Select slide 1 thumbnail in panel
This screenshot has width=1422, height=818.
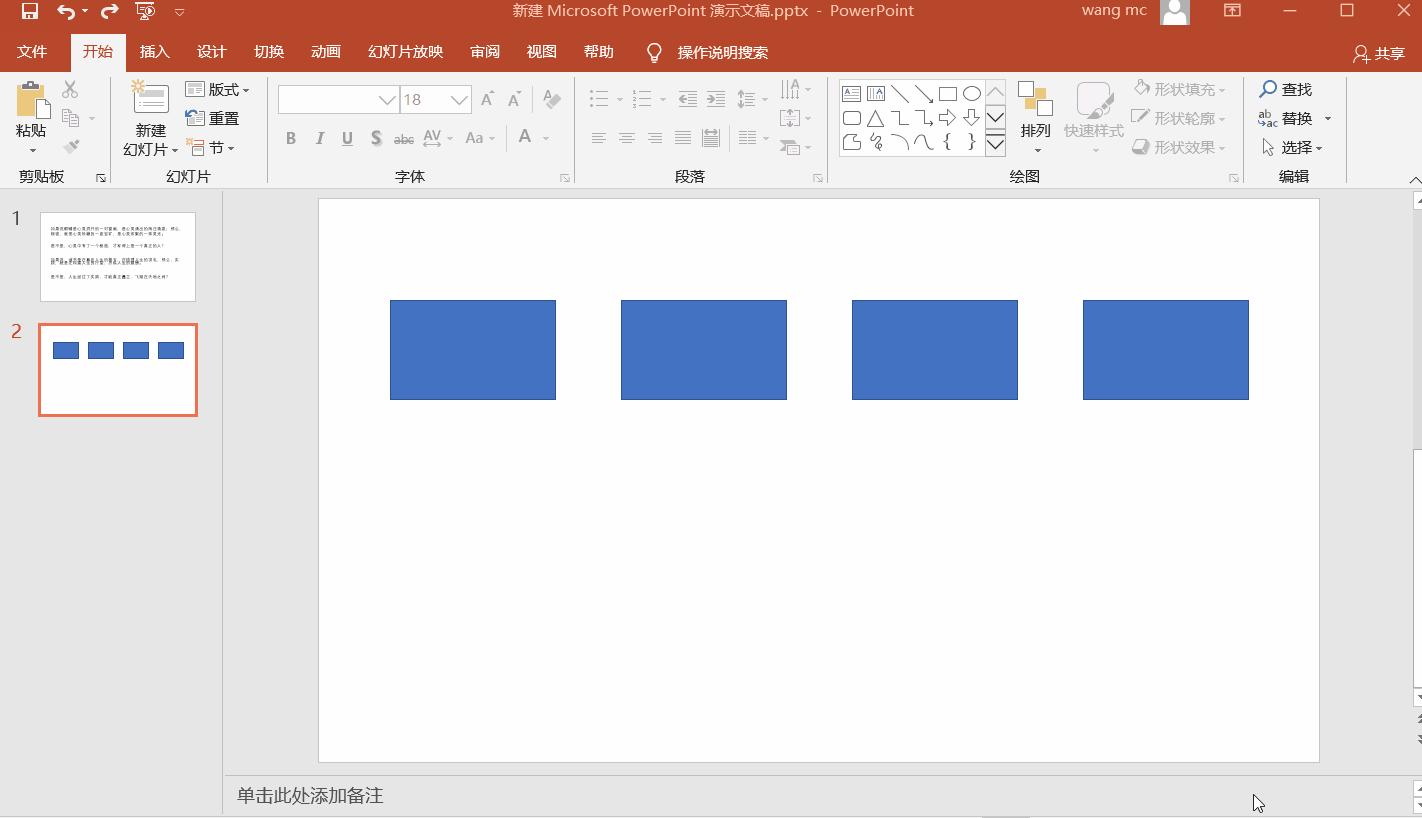click(x=118, y=256)
